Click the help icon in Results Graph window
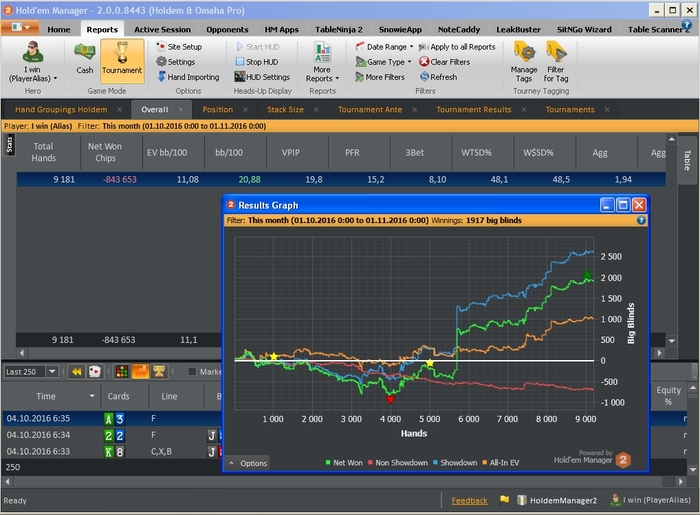 [x=641, y=220]
